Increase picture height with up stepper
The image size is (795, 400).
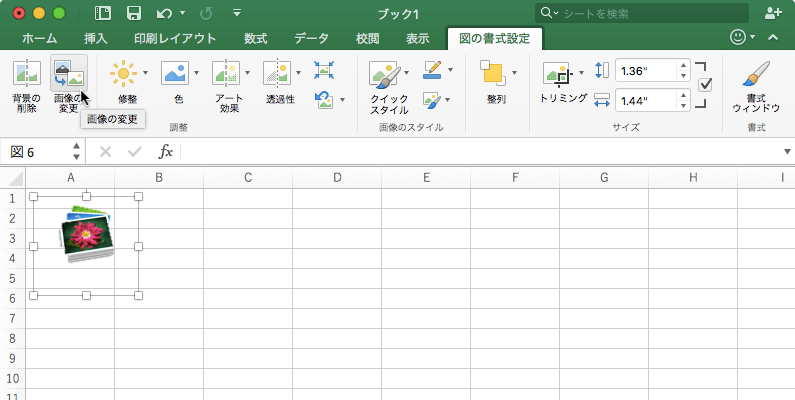click(x=683, y=65)
